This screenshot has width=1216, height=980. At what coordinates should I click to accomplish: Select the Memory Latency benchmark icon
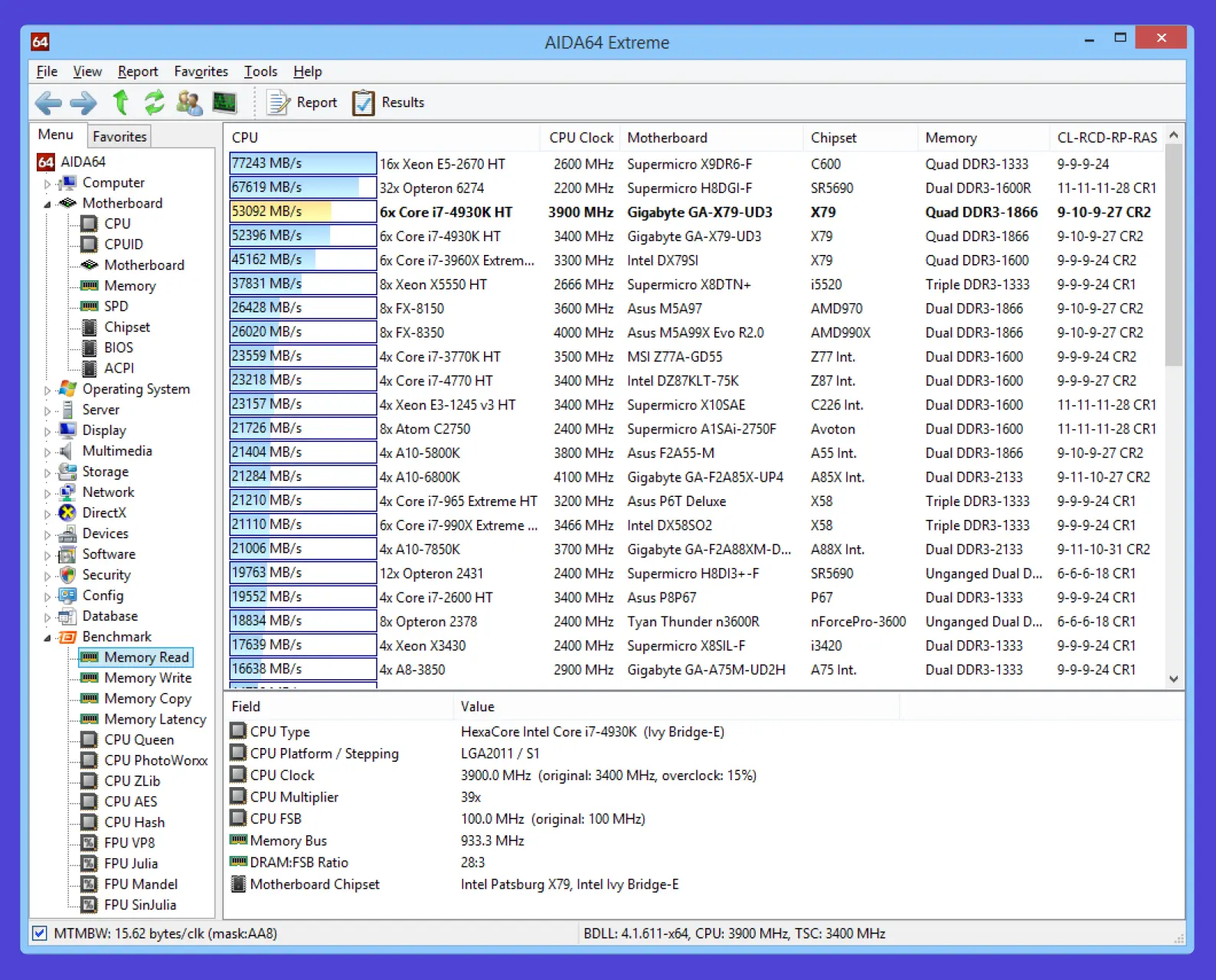[90, 719]
